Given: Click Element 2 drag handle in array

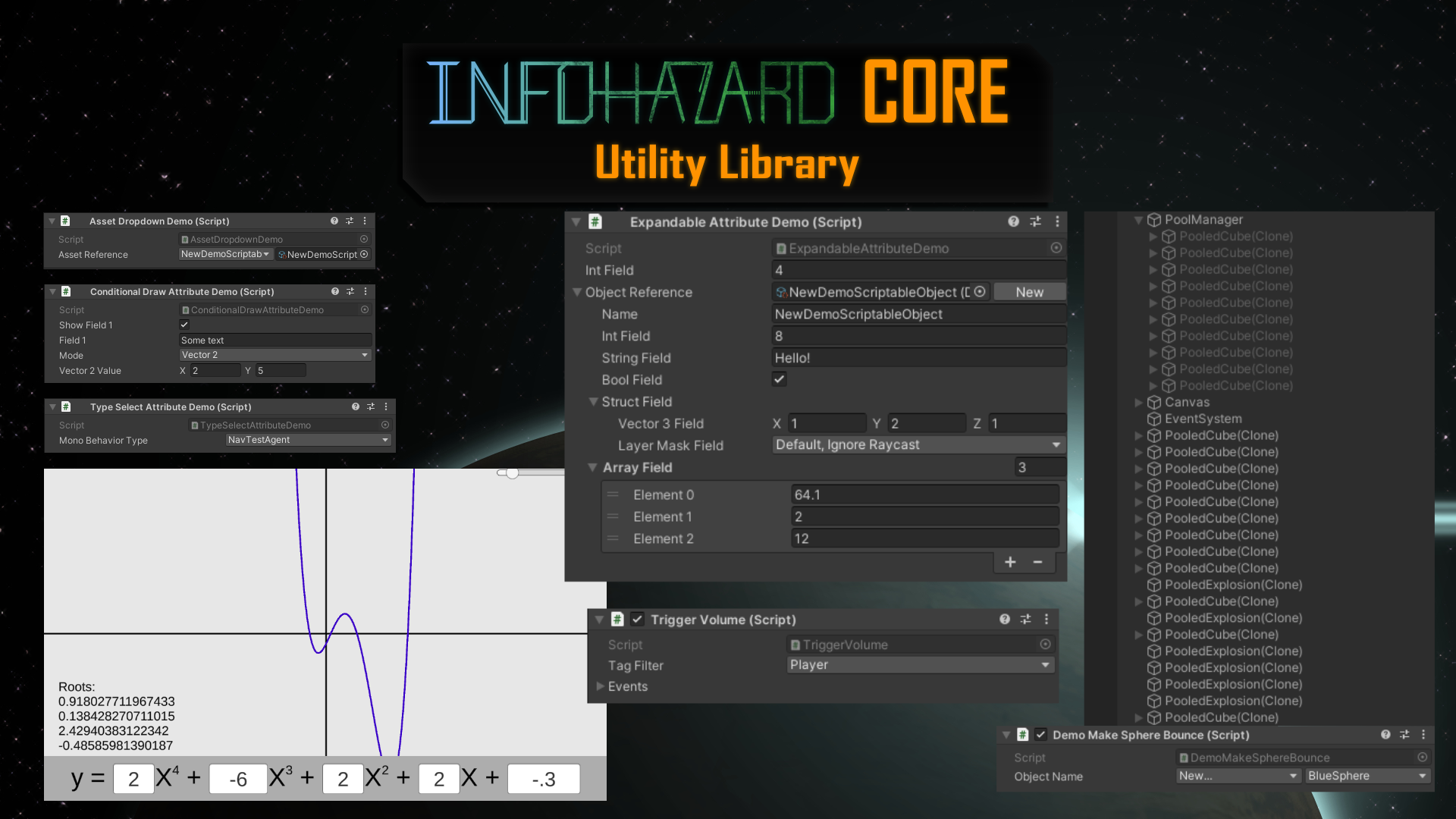Looking at the screenshot, I should [613, 538].
